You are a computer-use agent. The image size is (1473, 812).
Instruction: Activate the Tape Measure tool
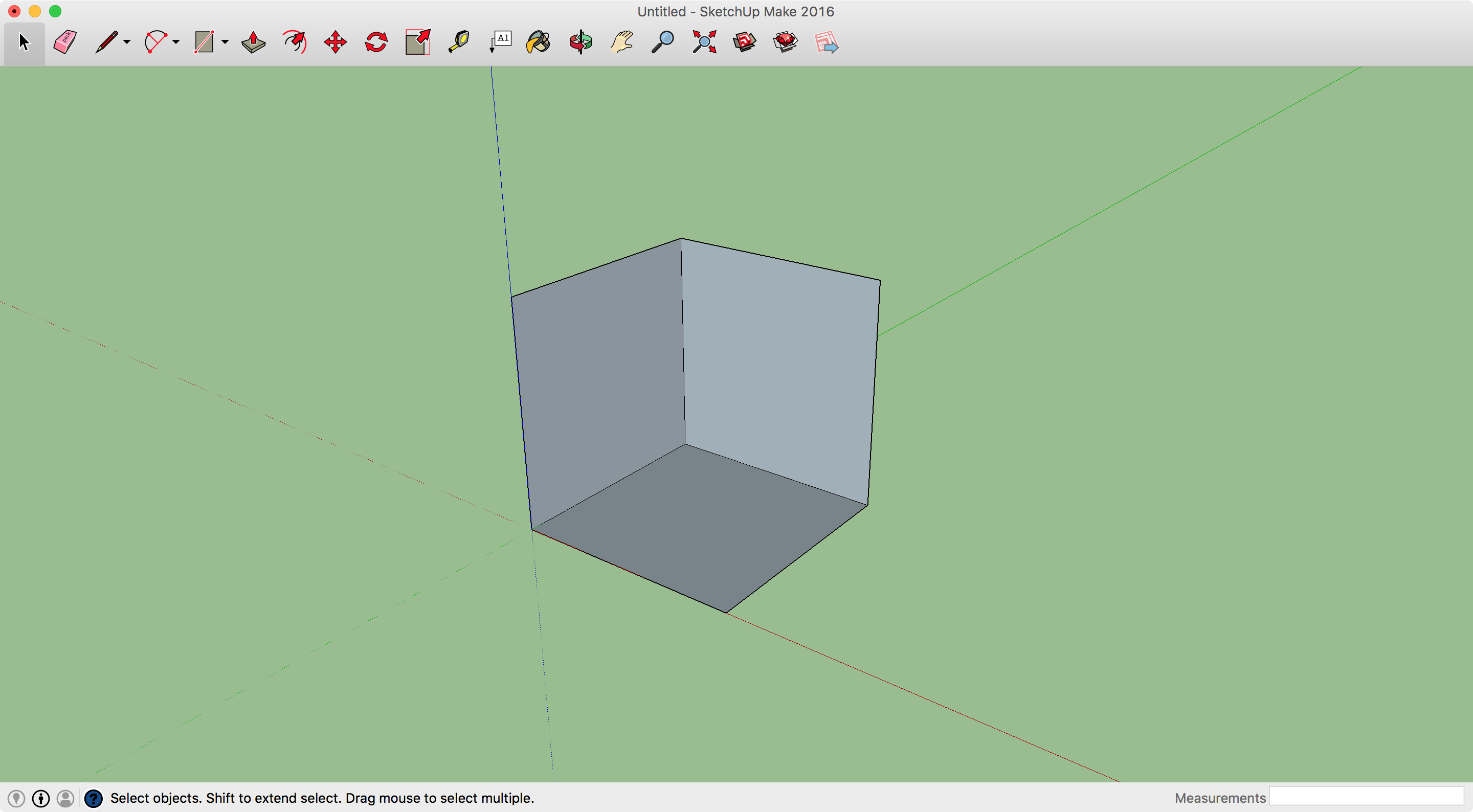459,42
